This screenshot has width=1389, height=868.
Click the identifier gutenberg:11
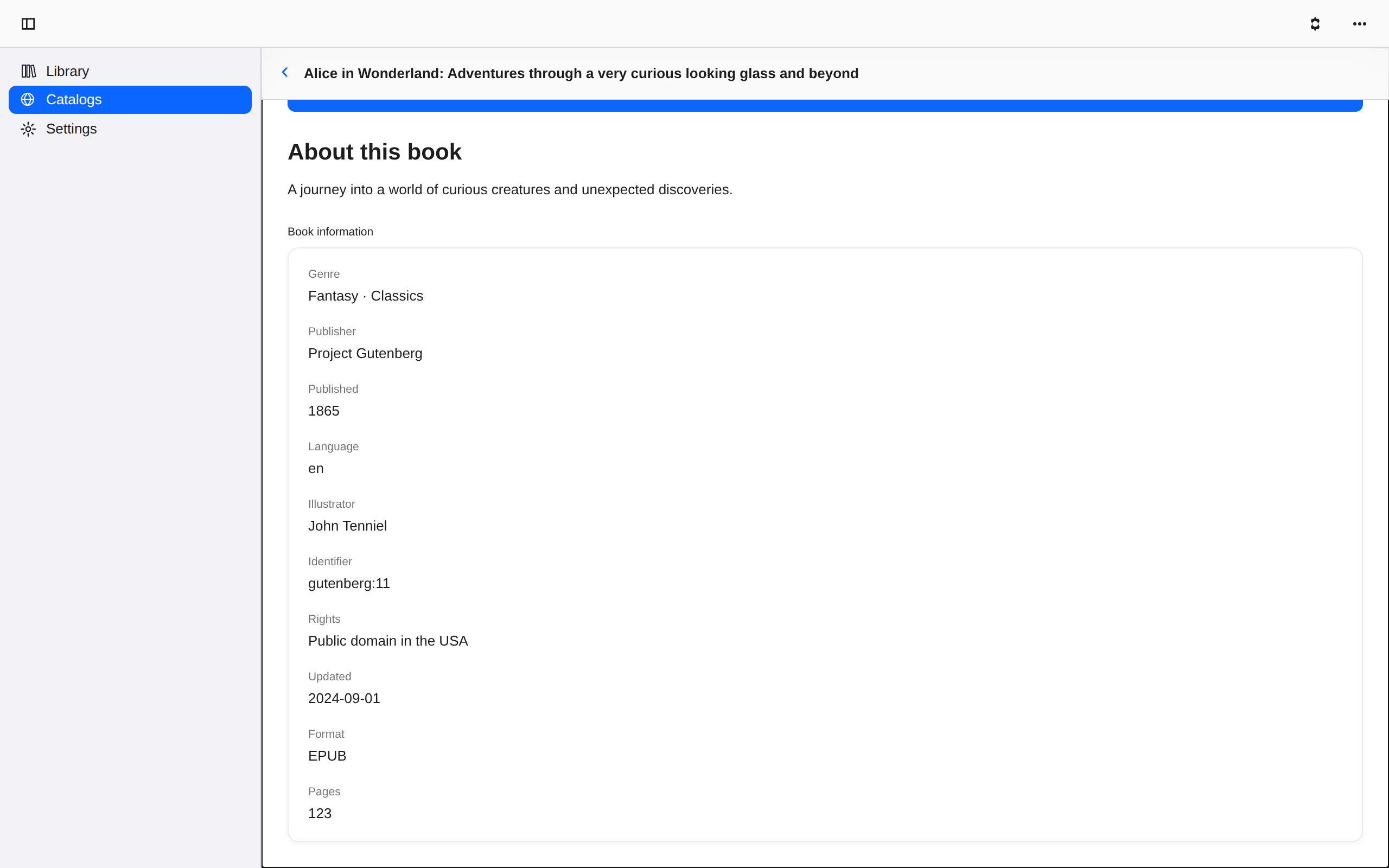[349, 583]
